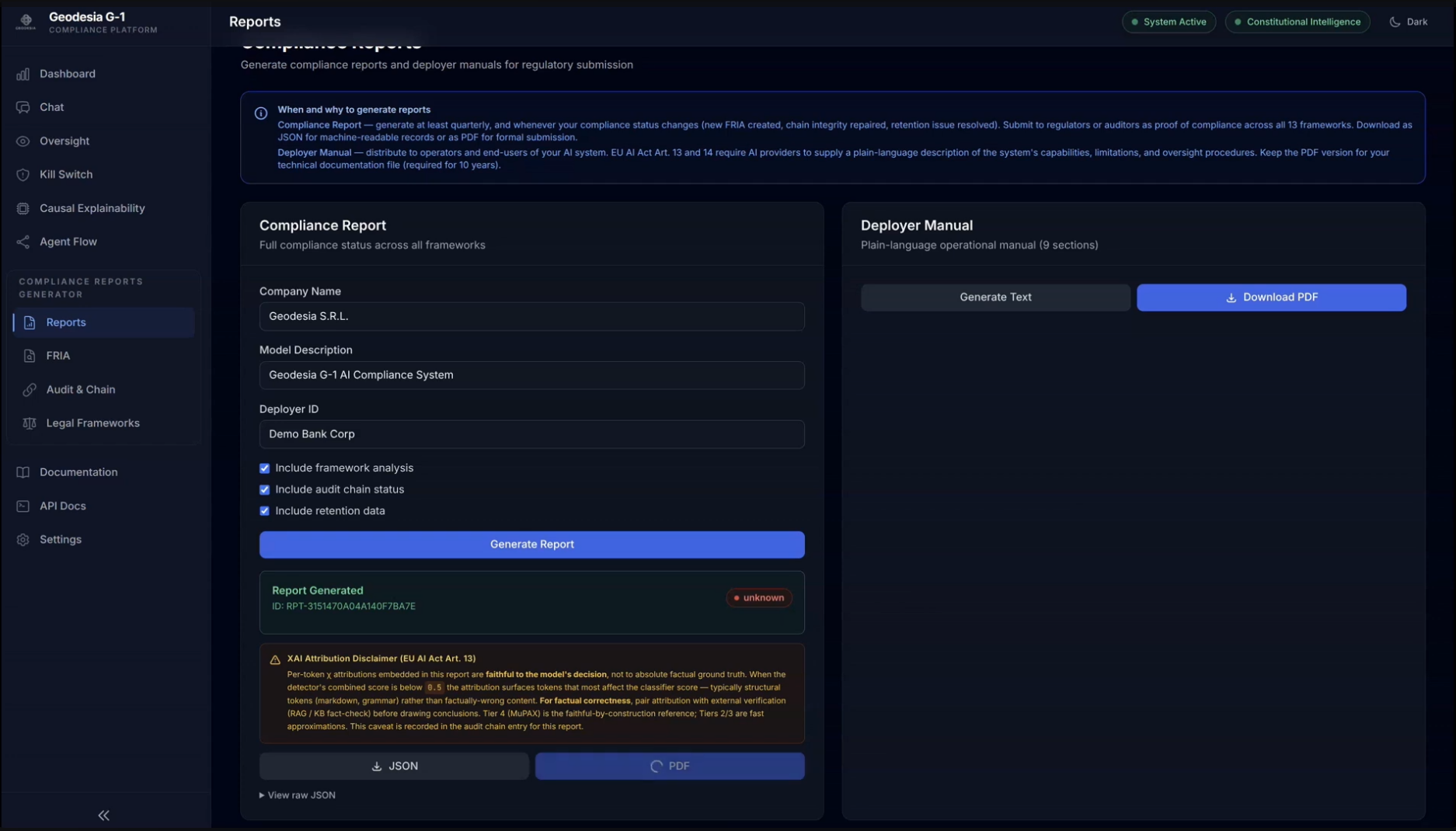Screen dimensions: 1456x831
Task: Download report as JSON
Action: [394, 767]
